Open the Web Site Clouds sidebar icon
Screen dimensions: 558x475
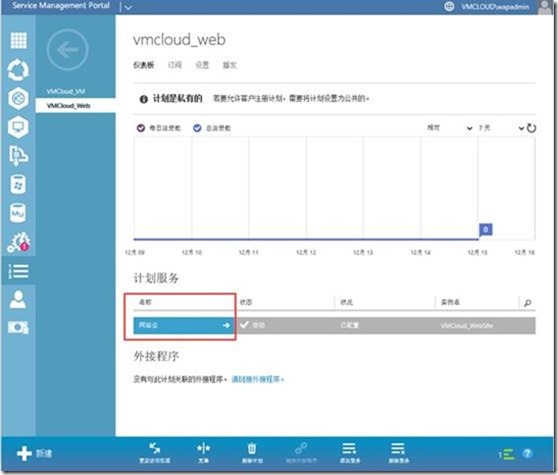pos(18,69)
